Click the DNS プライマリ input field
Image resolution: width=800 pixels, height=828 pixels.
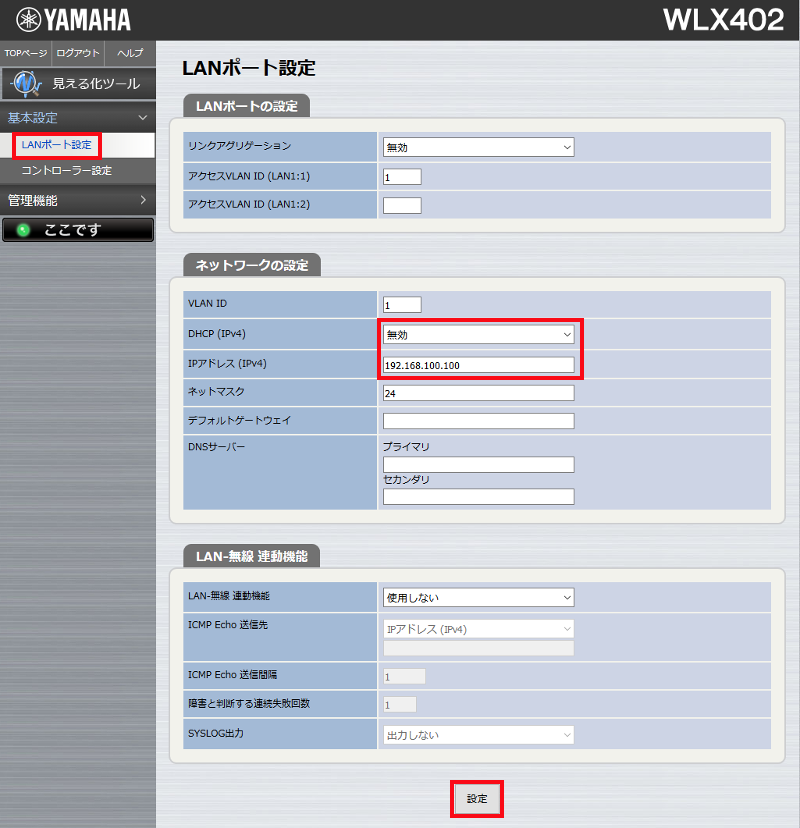478,464
